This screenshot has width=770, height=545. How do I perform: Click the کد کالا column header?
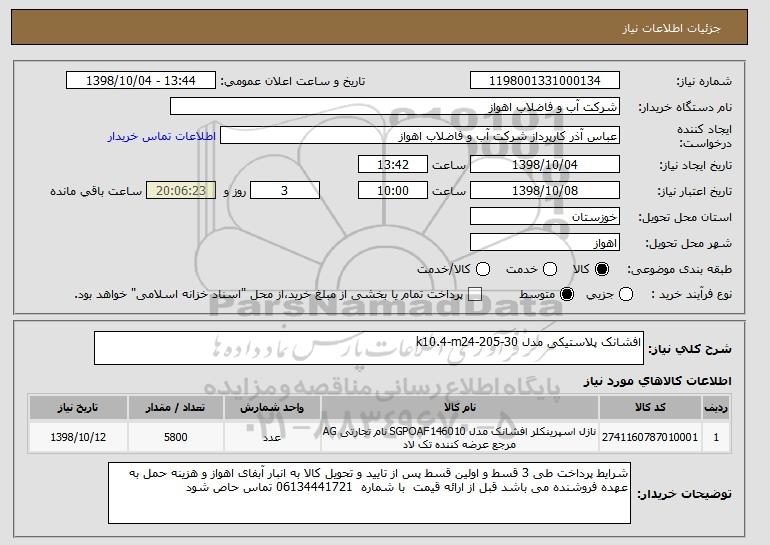coord(650,408)
